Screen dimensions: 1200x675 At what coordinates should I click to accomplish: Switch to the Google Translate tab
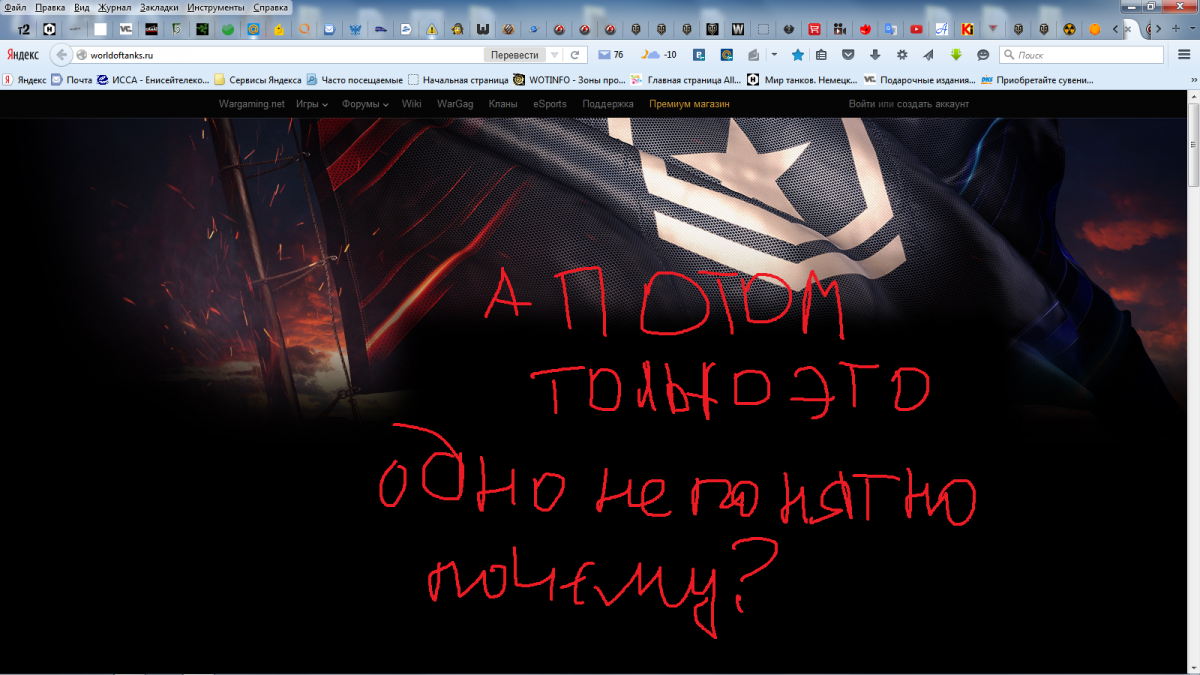click(x=890, y=29)
